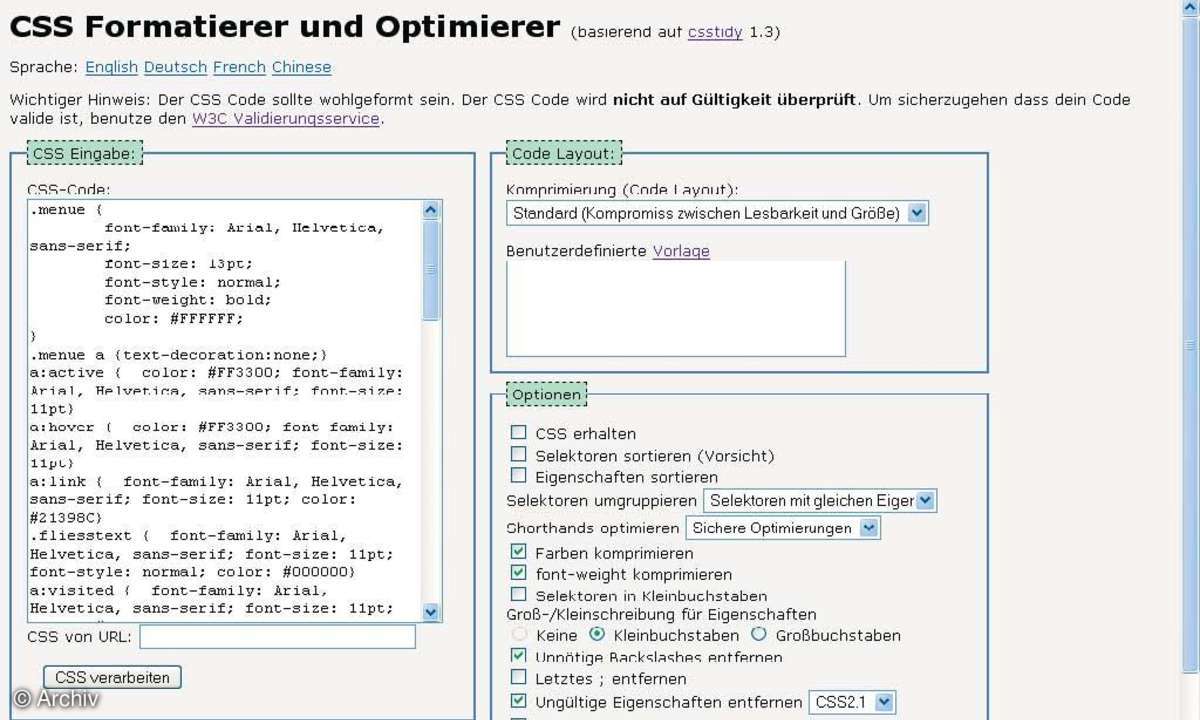This screenshot has width=1200, height=720.
Task: Open the Shorthands optimieren dropdown
Action: pos(783,528)
